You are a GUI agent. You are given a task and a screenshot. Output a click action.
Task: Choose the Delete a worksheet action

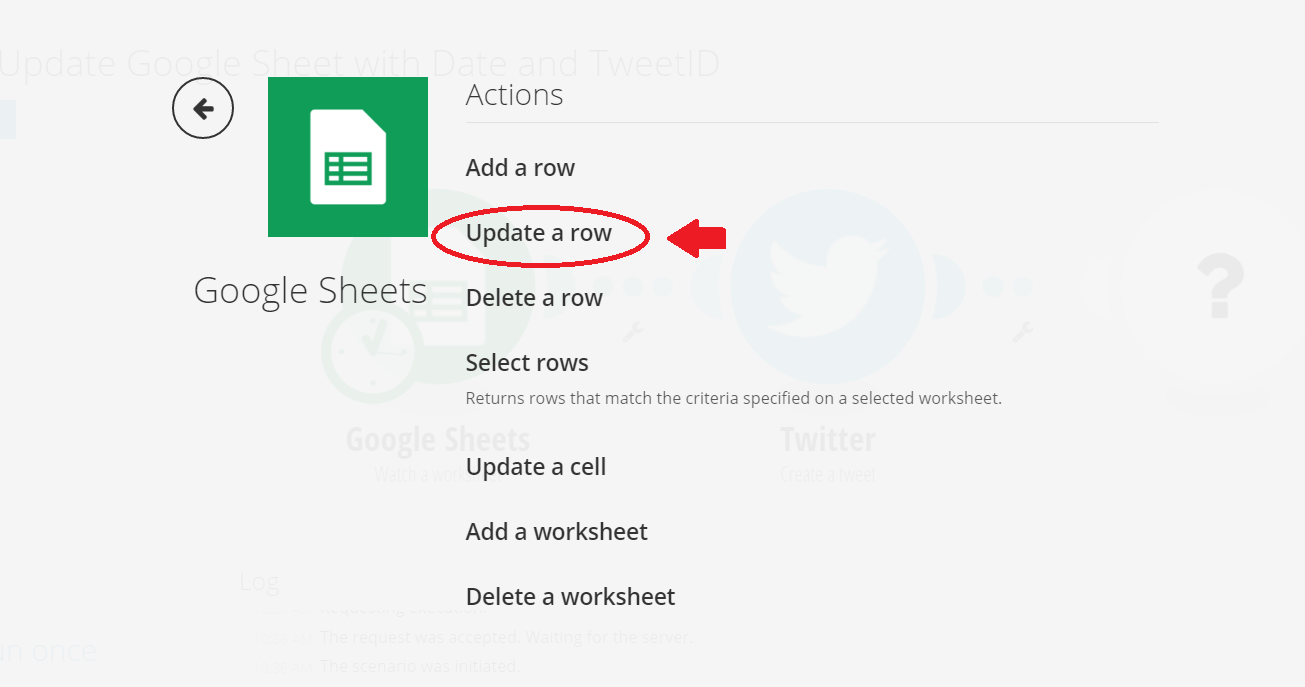[571, 597]
